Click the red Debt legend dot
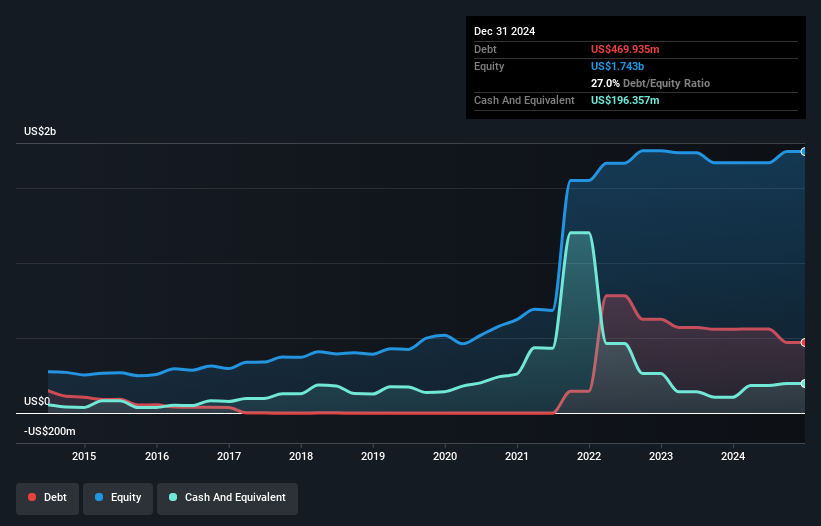This screenshot has height=526, width=821. coord(32,497)
